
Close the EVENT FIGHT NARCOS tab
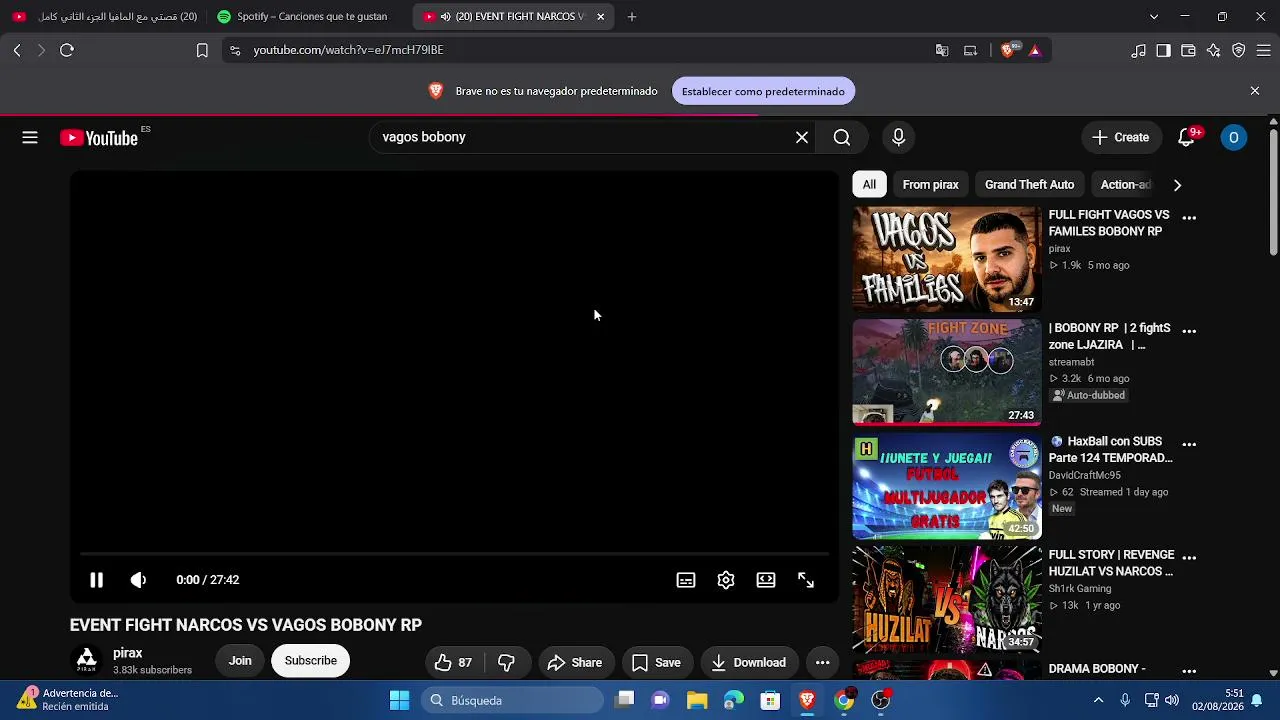(x=600, y=17)
